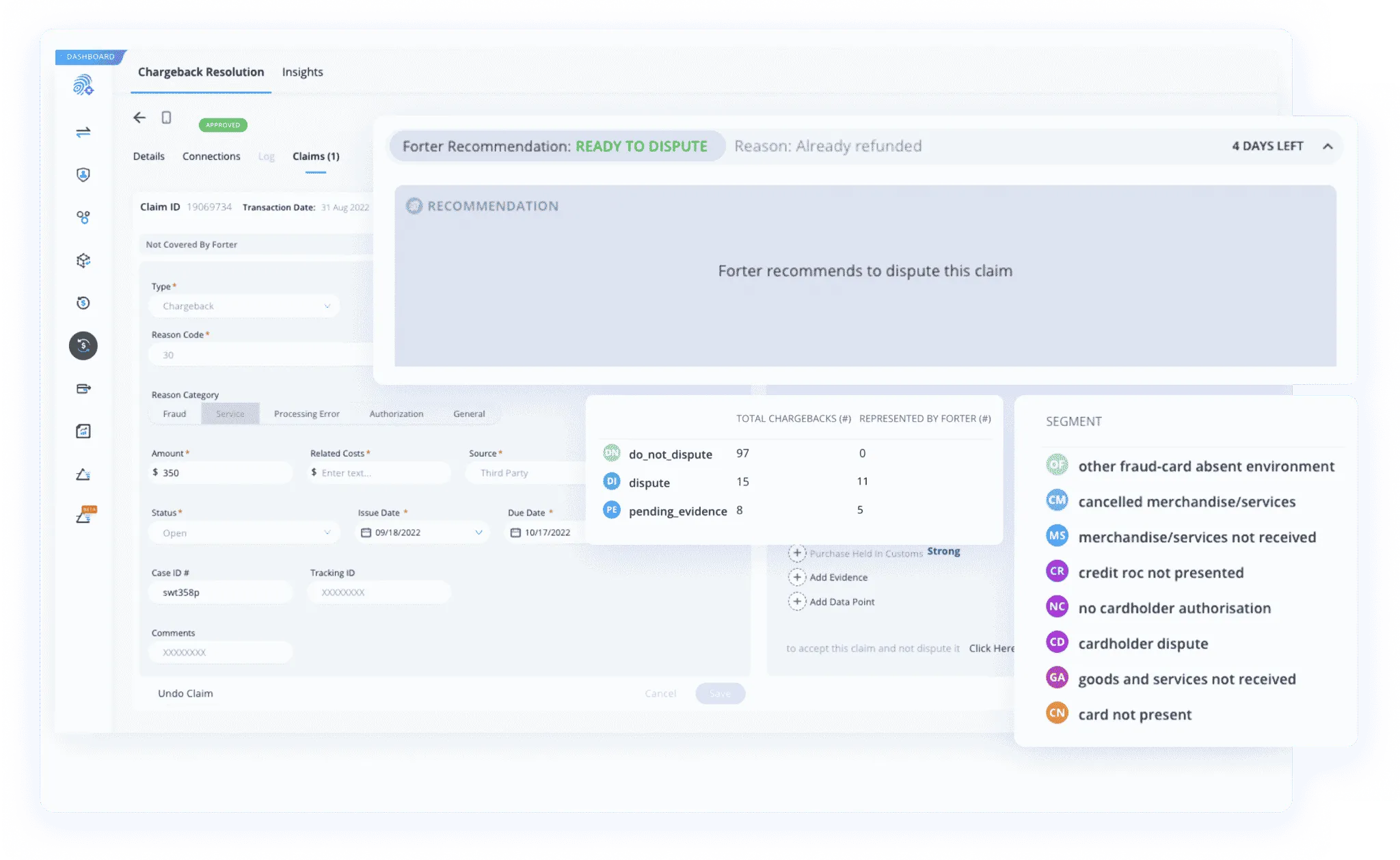The height and width of the screenshot is (860, 1400).
Task: Open the Due Date 10/17/2022 picker
Action: point(546,533)
